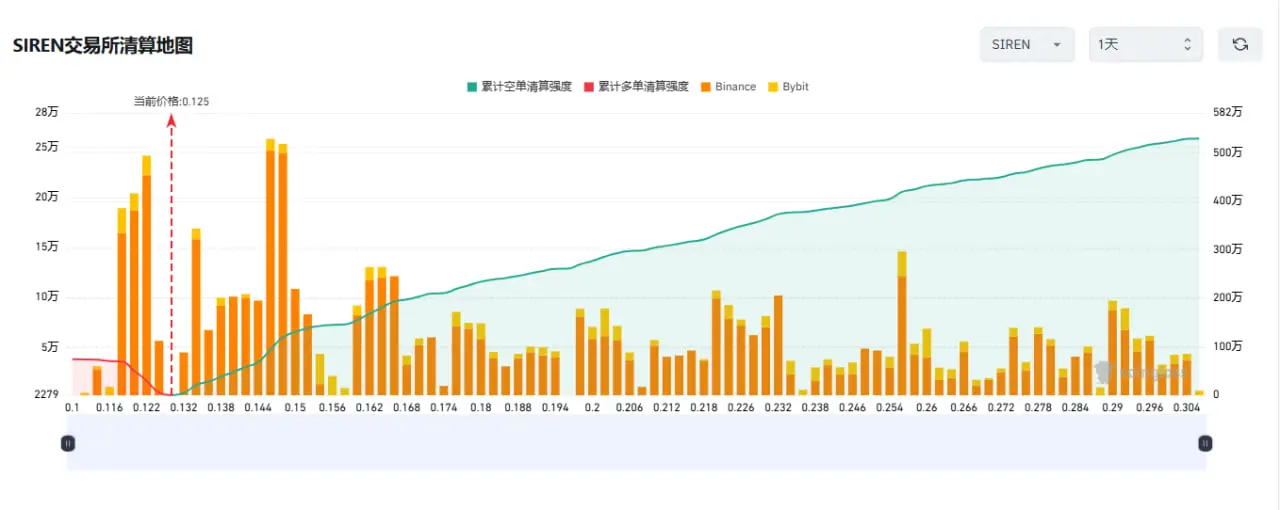The height and width of the screenshot is (510, 1280).
Task: Click x-axis label 0.2
Action: (593, 408)
